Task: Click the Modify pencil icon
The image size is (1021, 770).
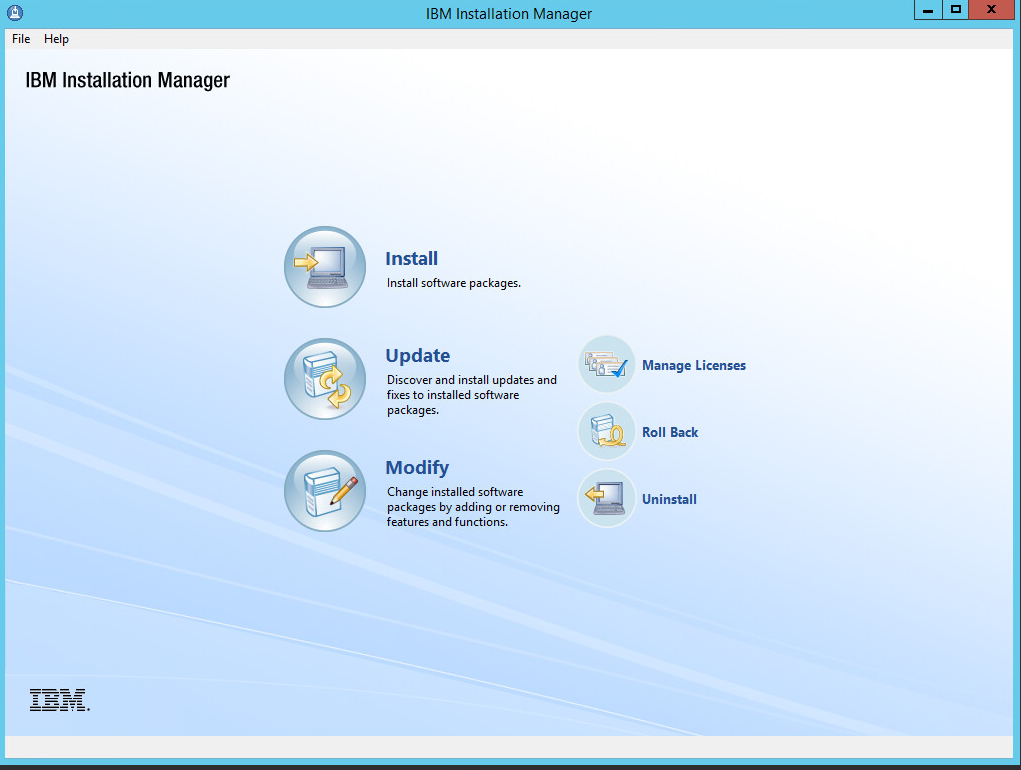Action: click(325, 491)
